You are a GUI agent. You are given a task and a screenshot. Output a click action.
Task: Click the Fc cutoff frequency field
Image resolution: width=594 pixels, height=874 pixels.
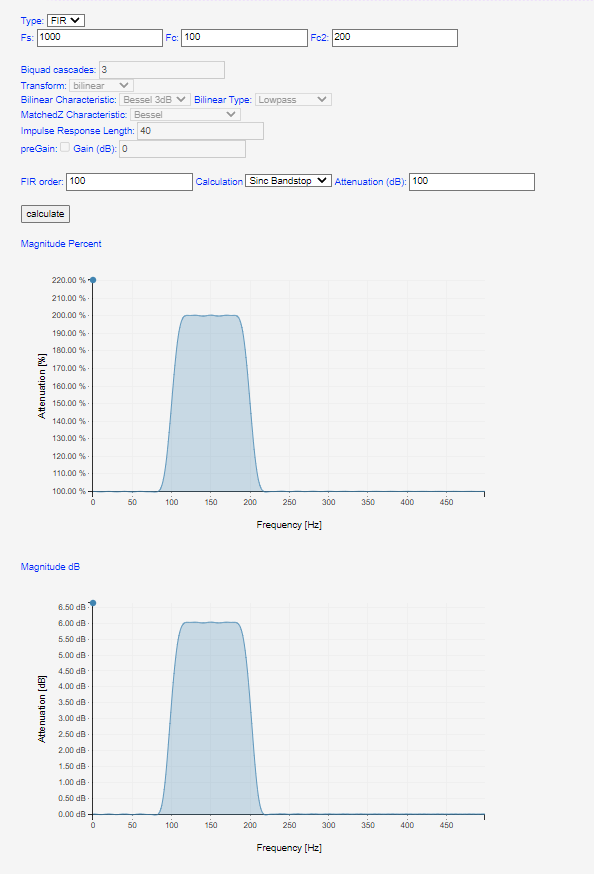244,38
